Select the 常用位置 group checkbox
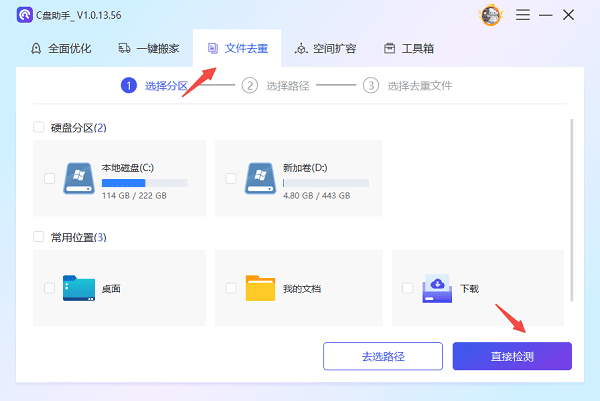The height and width of the screenshot is (401, 600). click(38, 237)
